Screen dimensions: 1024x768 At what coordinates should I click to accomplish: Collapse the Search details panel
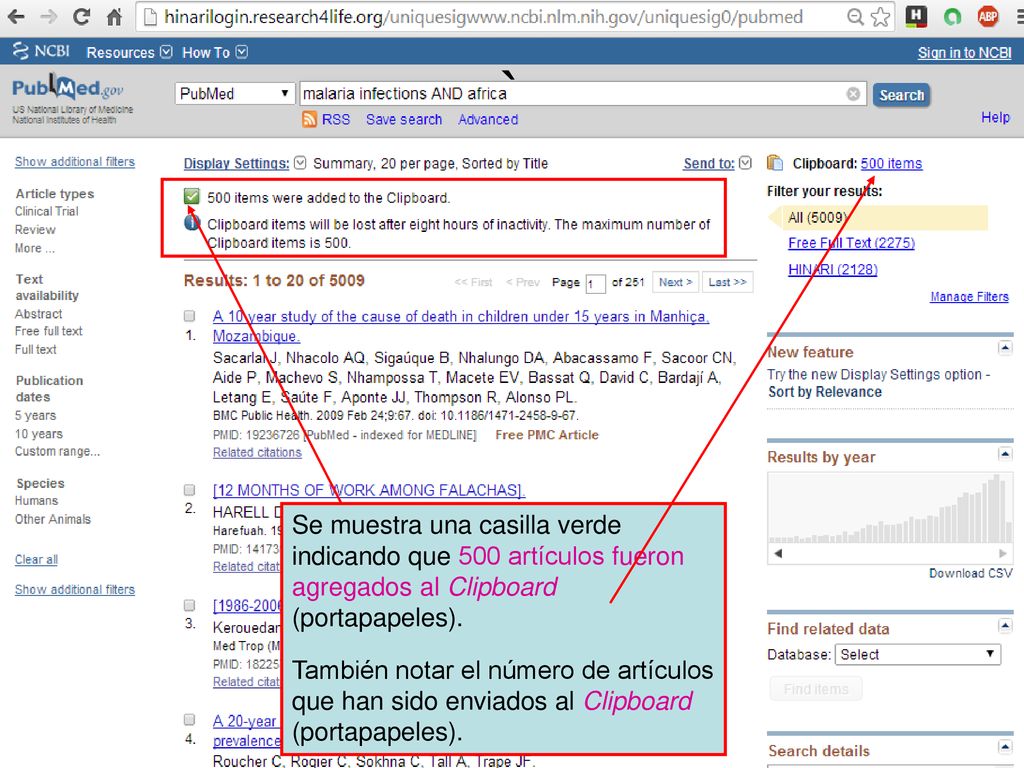coord(1005,747)
